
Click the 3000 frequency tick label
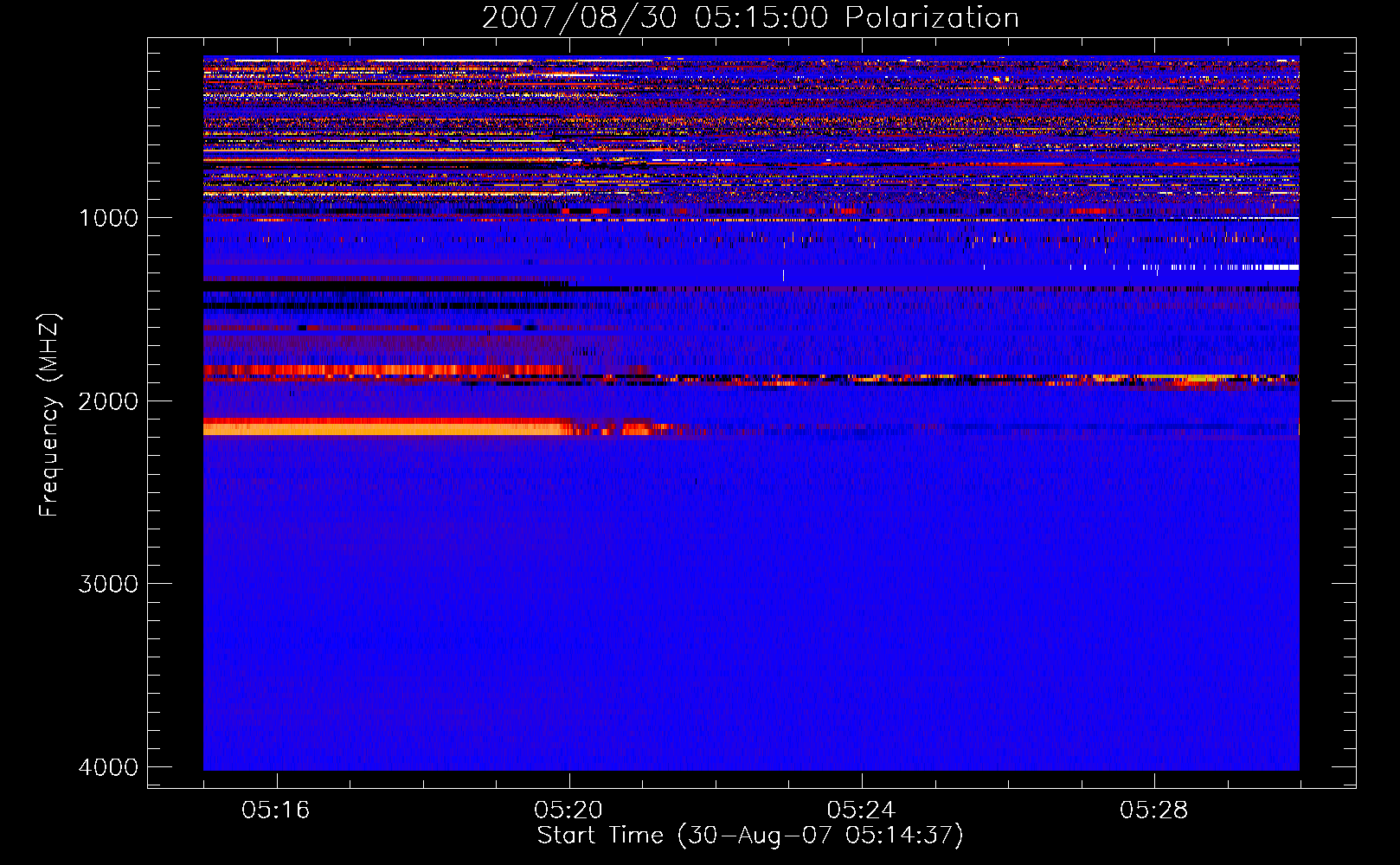coord(108,584)
